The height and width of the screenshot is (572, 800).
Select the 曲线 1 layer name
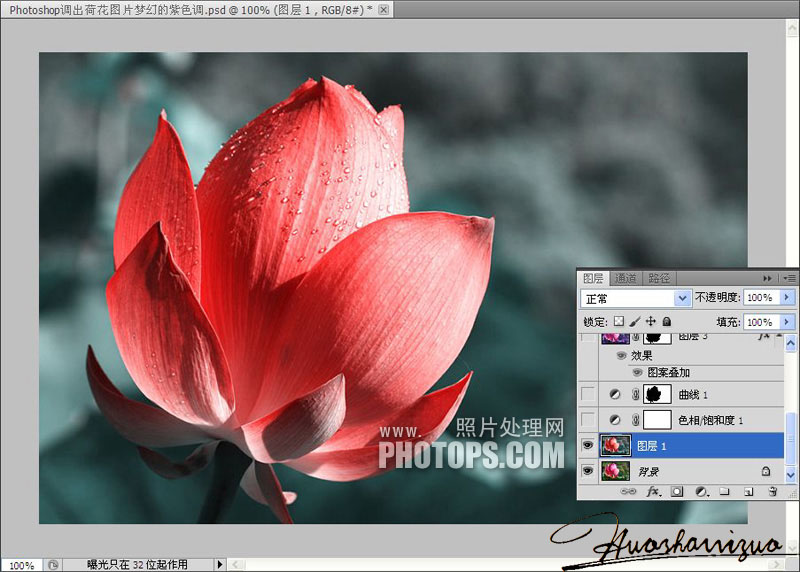pyautogui.click(x=693, y=394)
